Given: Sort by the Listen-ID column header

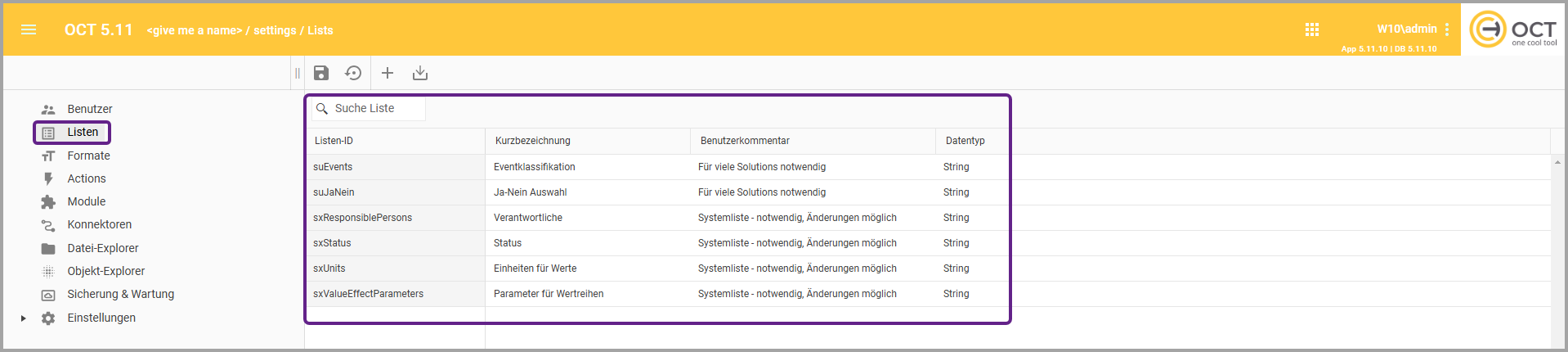Looking at the screenshot, I should coord(334,141).
